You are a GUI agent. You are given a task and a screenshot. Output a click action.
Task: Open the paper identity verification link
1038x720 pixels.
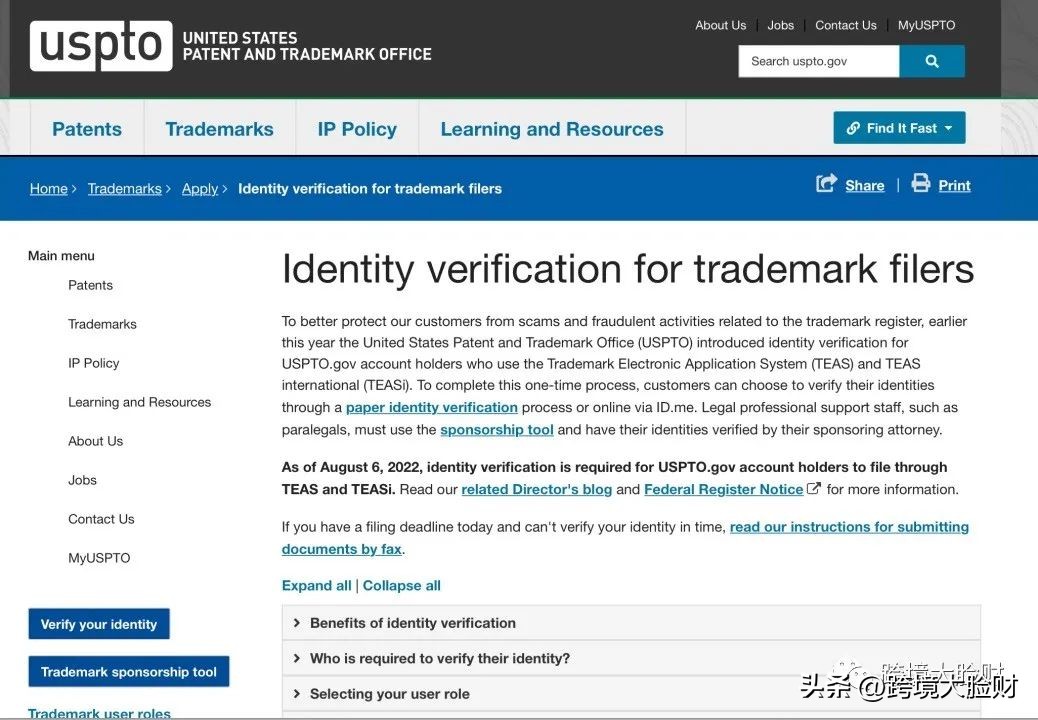pyautogui.click(x=431, y=408)
